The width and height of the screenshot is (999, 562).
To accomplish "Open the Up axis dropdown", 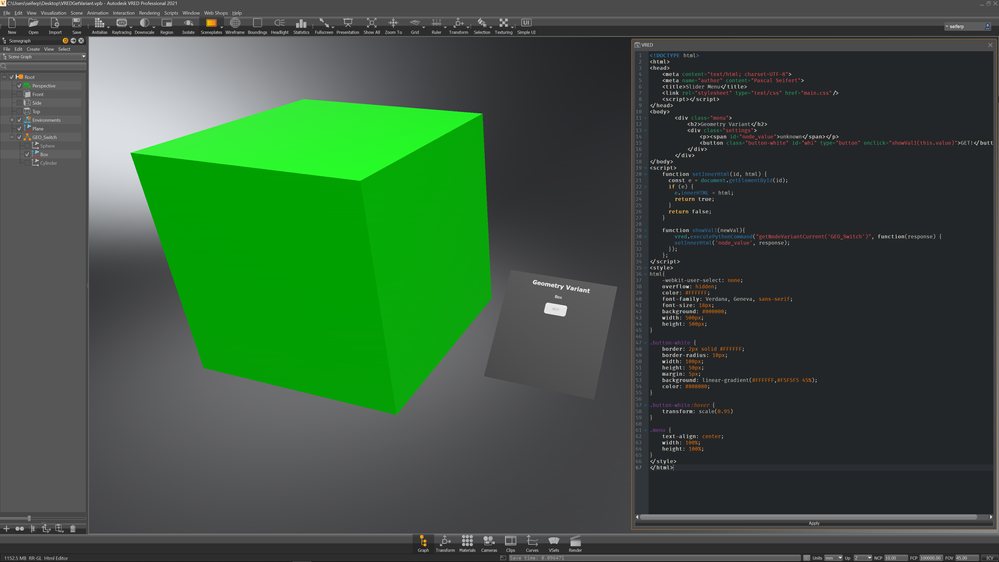I will 863,558.
